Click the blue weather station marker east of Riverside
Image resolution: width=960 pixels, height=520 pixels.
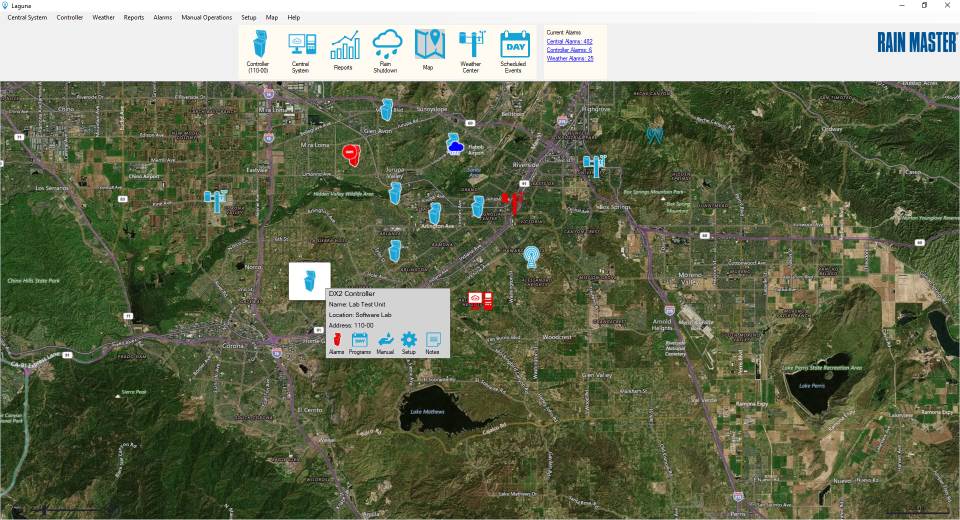point(595,165)
